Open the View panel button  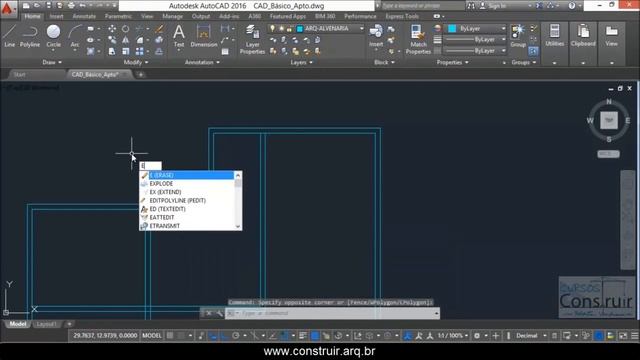[611, 36]
